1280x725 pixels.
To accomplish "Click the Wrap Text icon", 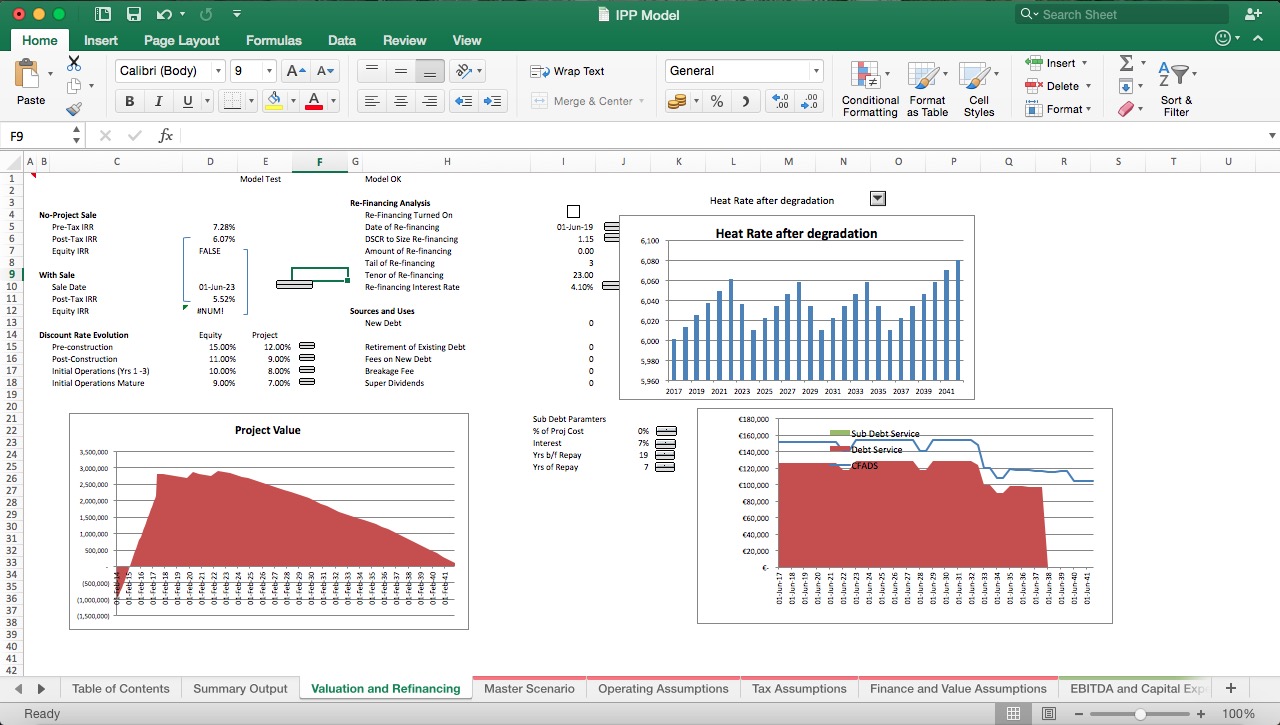I will click(x=541, y=71).
